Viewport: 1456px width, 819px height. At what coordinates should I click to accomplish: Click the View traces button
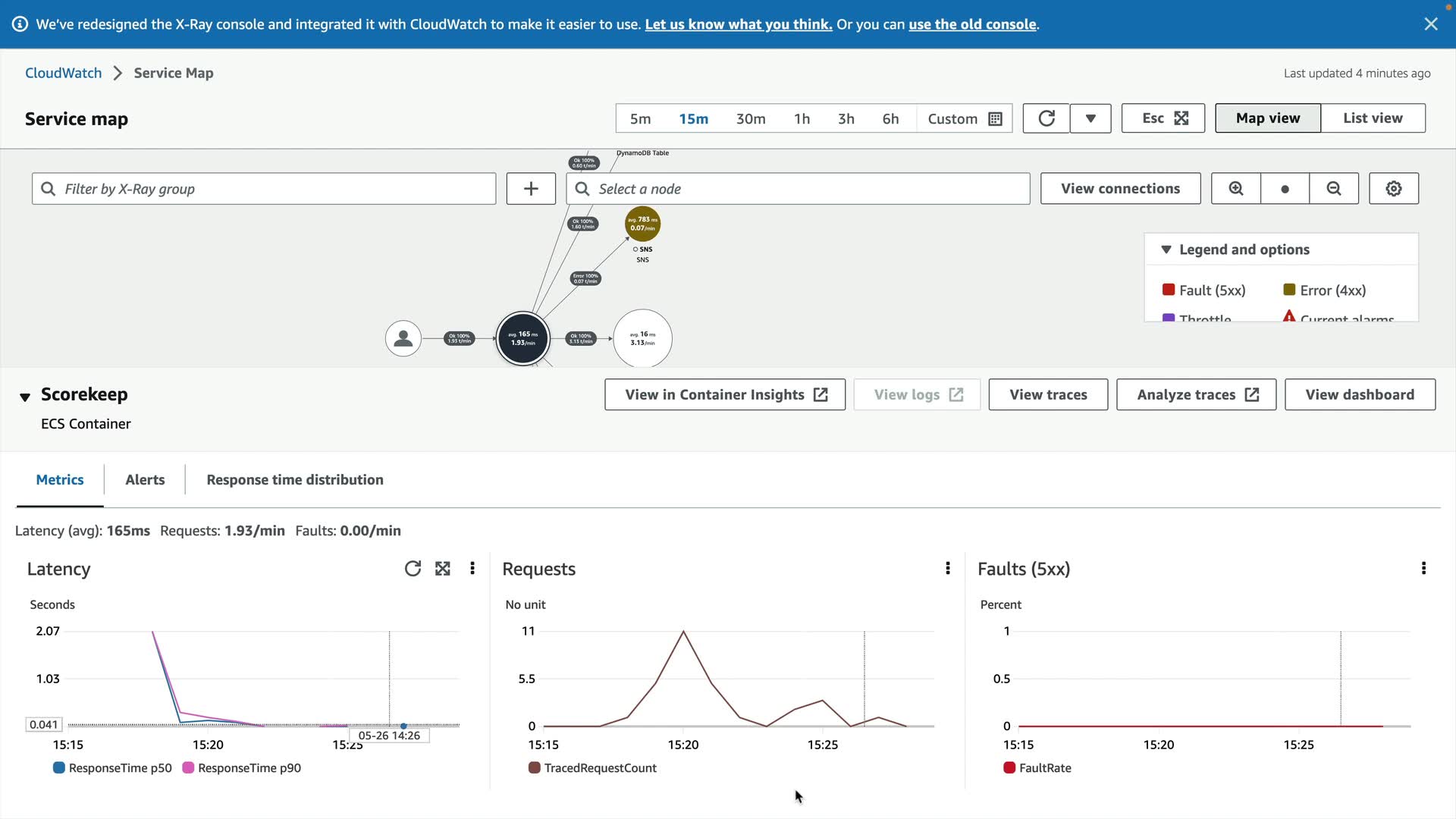click(1047, 394)
